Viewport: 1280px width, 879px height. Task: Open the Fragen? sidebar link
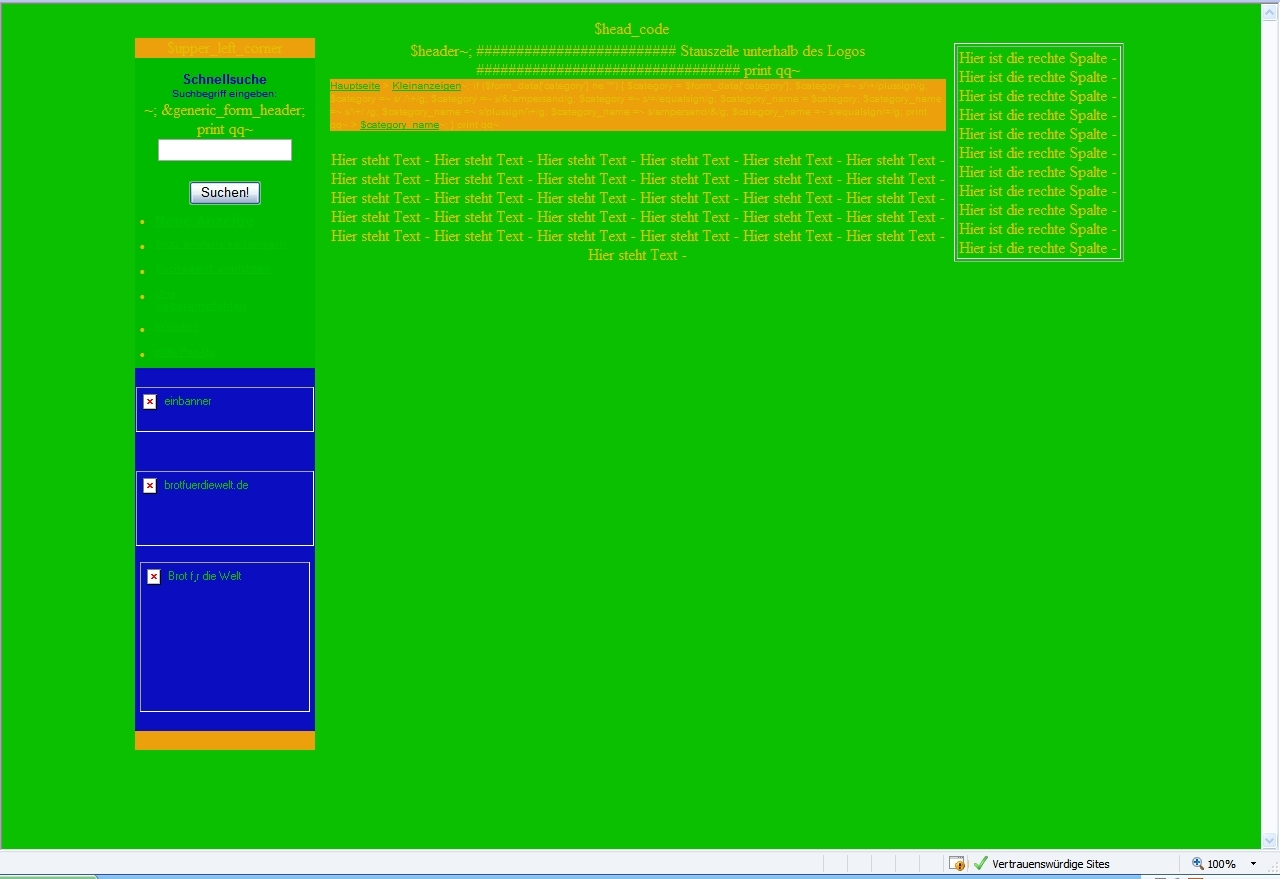pyautogui.click(x=177, y=329)
